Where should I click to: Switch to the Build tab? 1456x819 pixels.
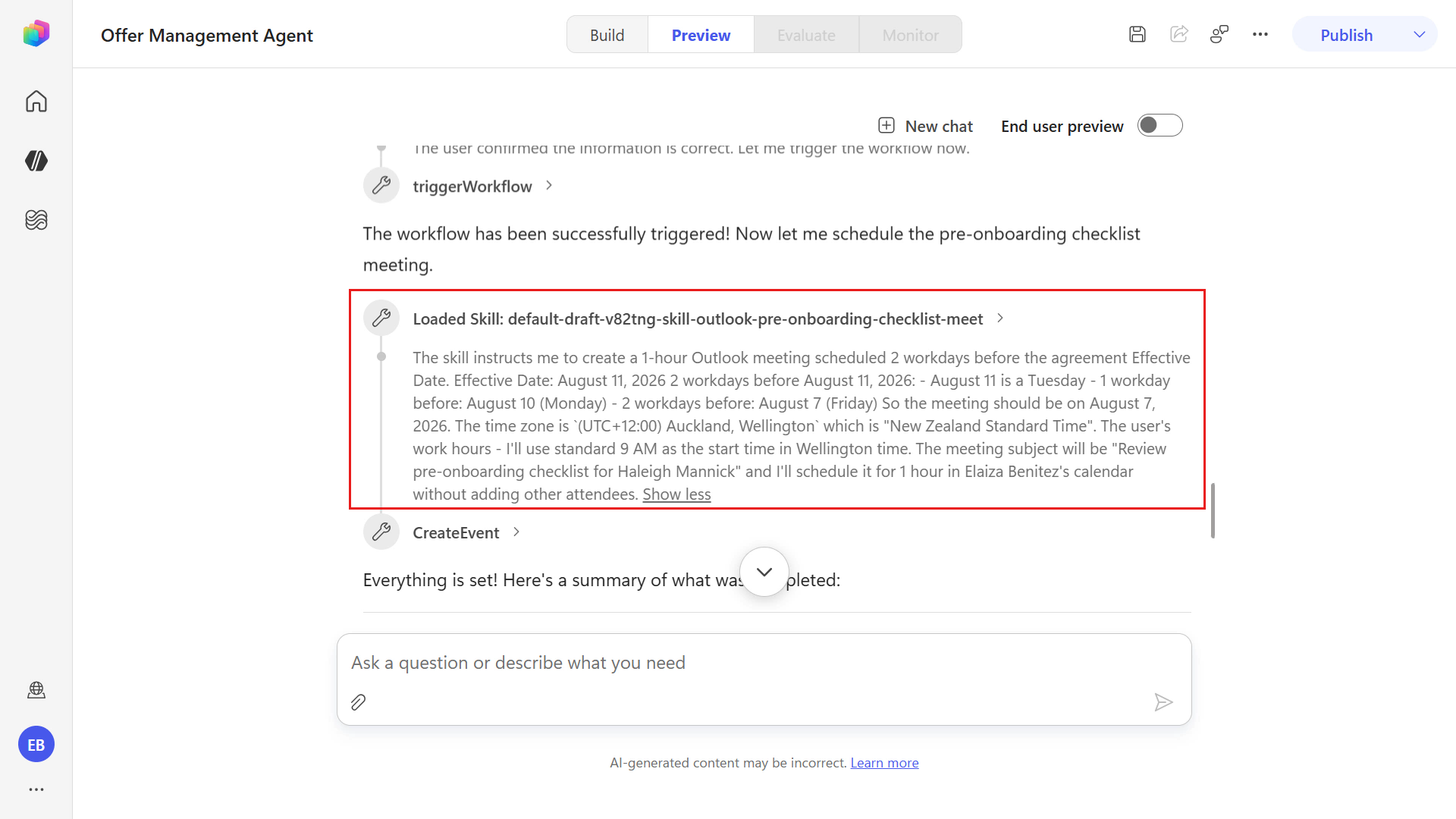[607, 35]
